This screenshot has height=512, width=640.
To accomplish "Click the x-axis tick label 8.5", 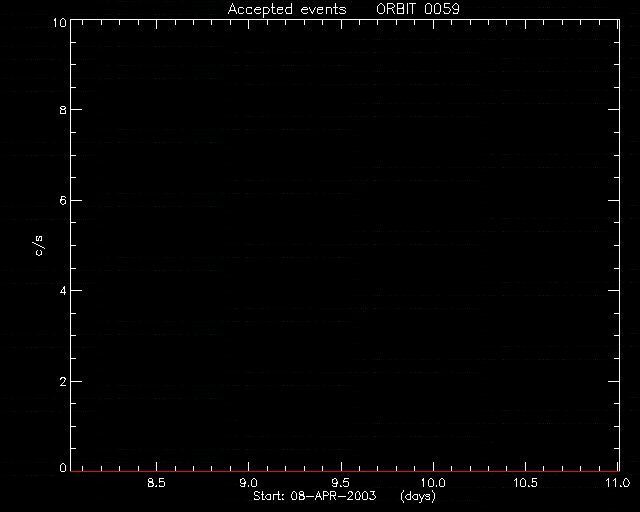I will tap(156, 483).
